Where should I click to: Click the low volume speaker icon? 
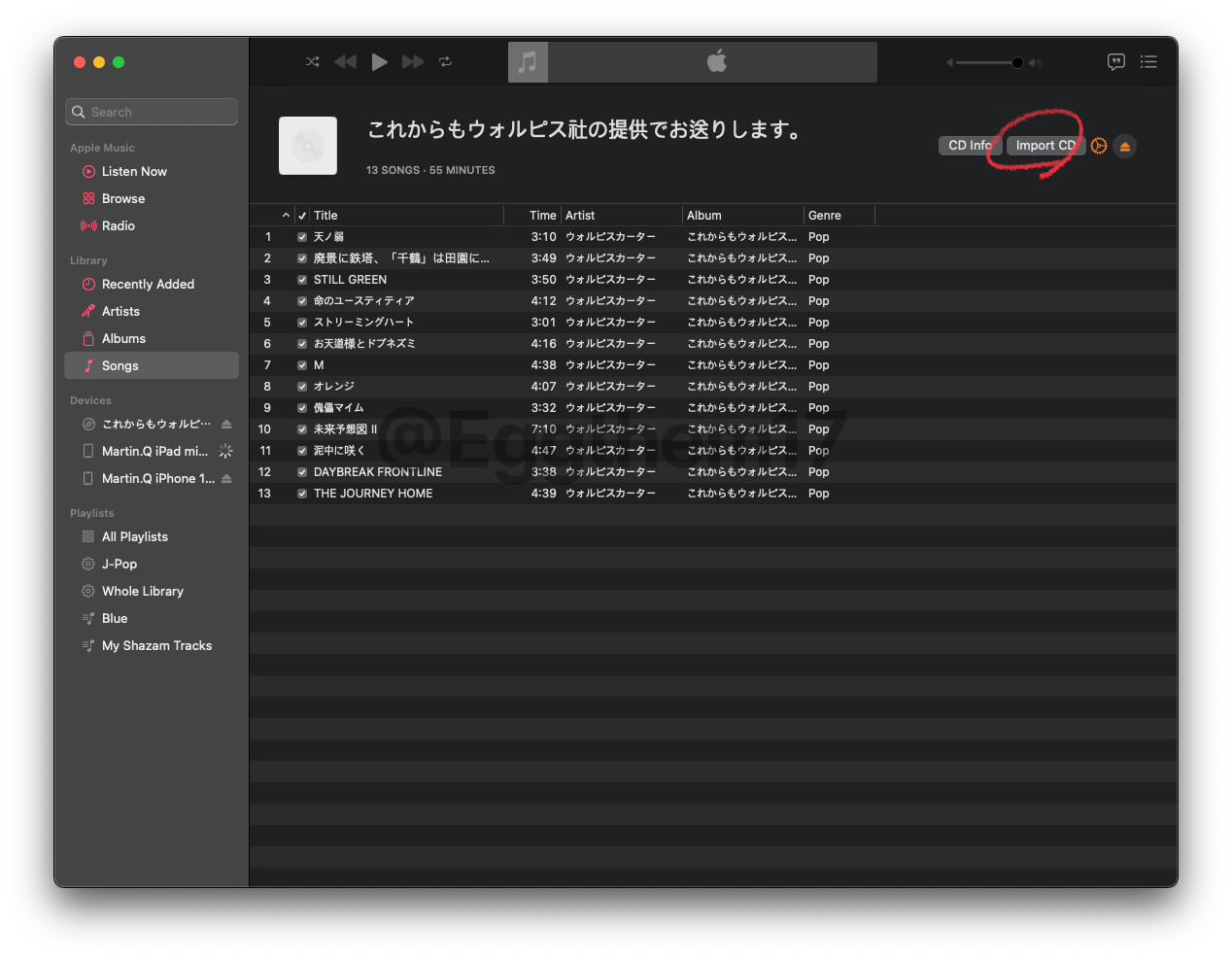949,62
